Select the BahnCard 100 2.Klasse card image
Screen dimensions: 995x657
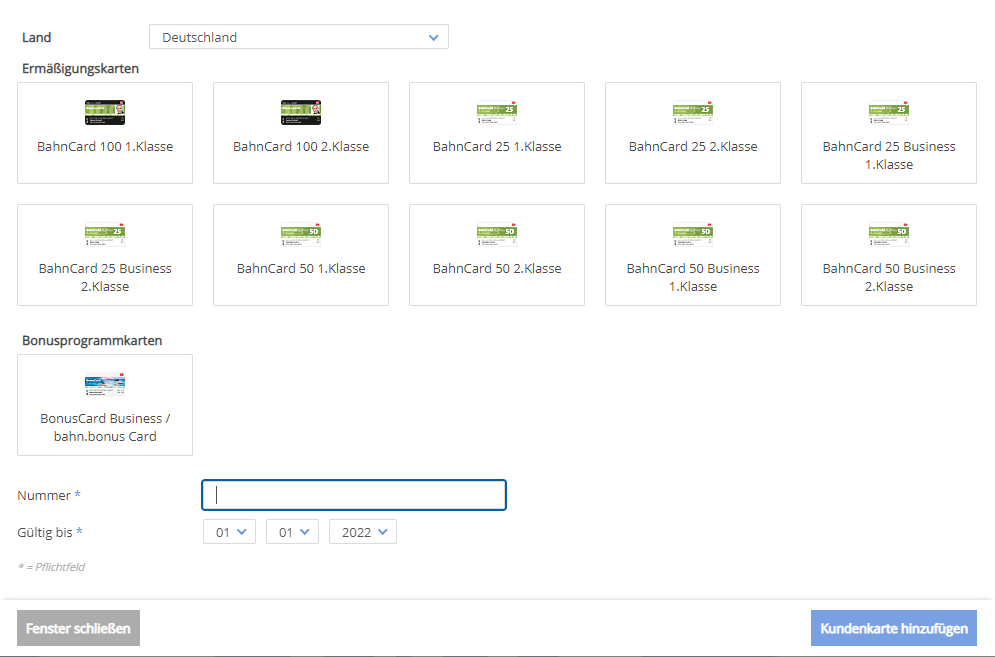click(301, 112)
